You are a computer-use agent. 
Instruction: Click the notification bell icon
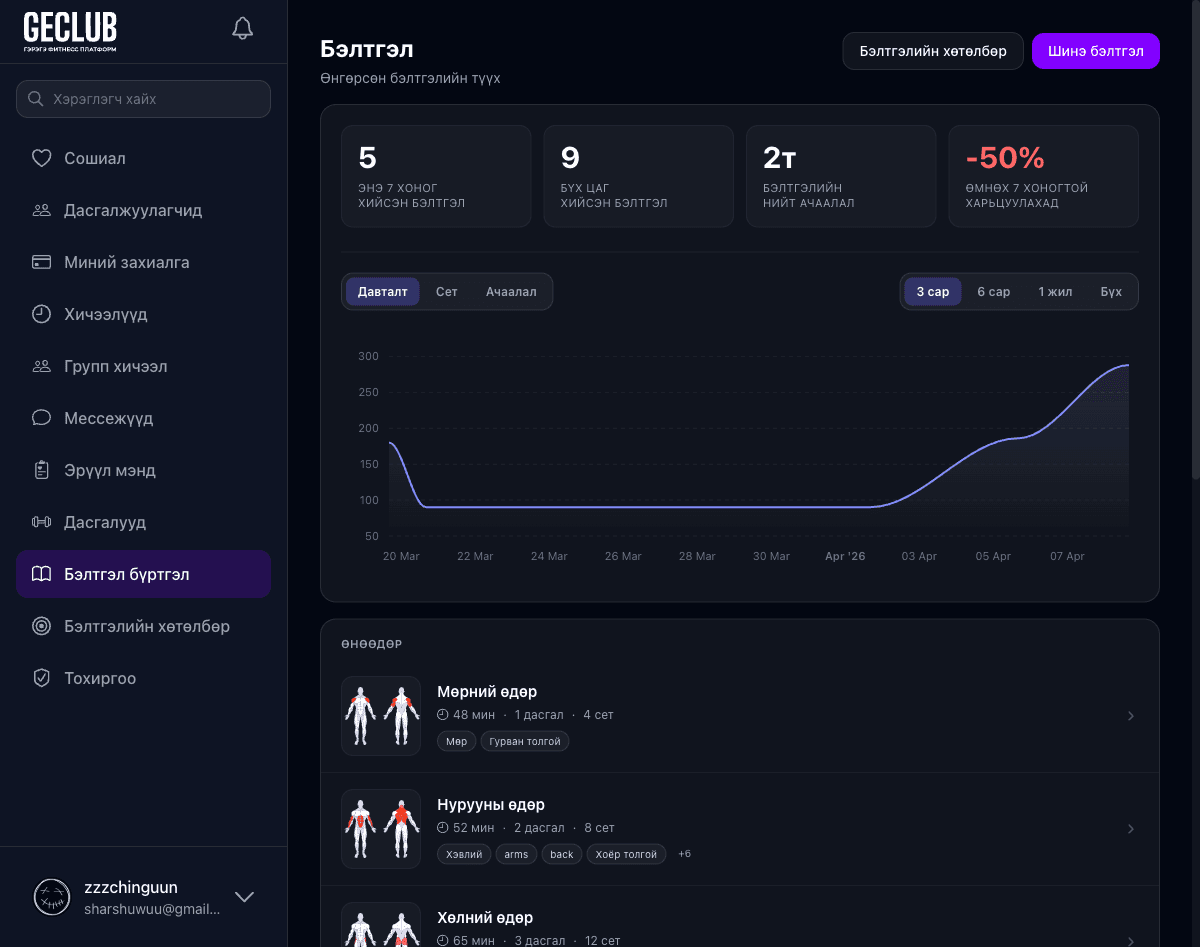pyautogui.click(x=242, y=28)
